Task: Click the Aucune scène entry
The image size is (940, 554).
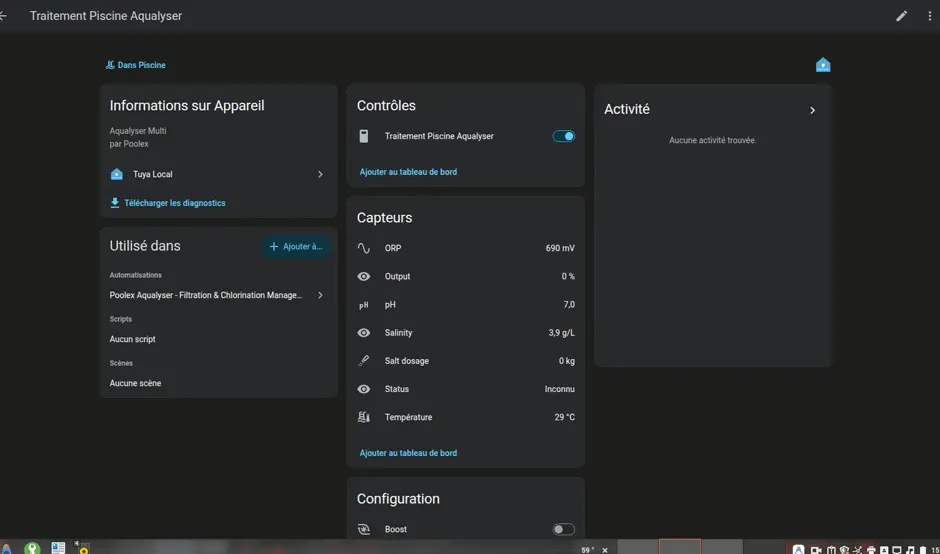Action: pyautogui.click(x=135, y=383)
